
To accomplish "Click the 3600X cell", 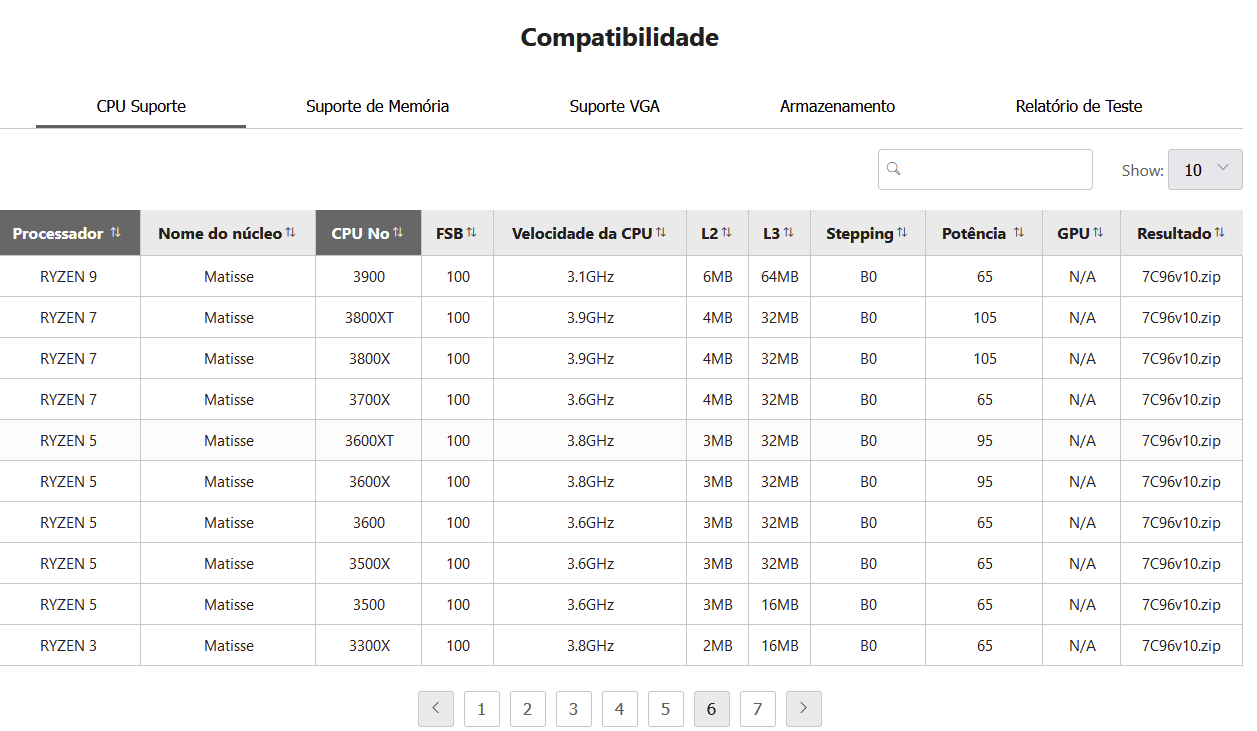I will coord(368,482).
